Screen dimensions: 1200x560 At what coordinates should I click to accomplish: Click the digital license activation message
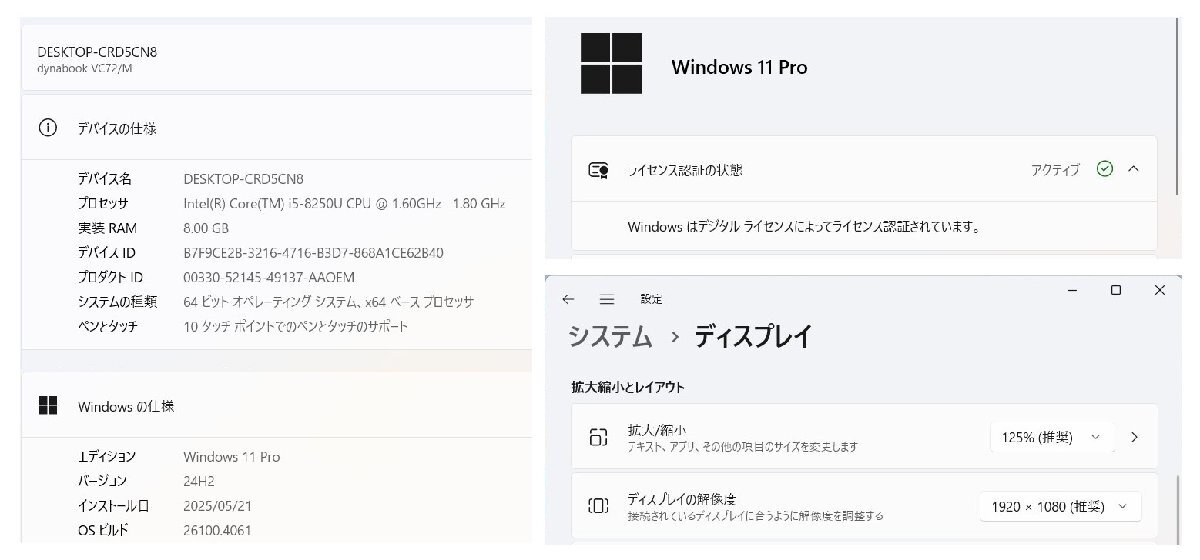(x=803, y=227)
